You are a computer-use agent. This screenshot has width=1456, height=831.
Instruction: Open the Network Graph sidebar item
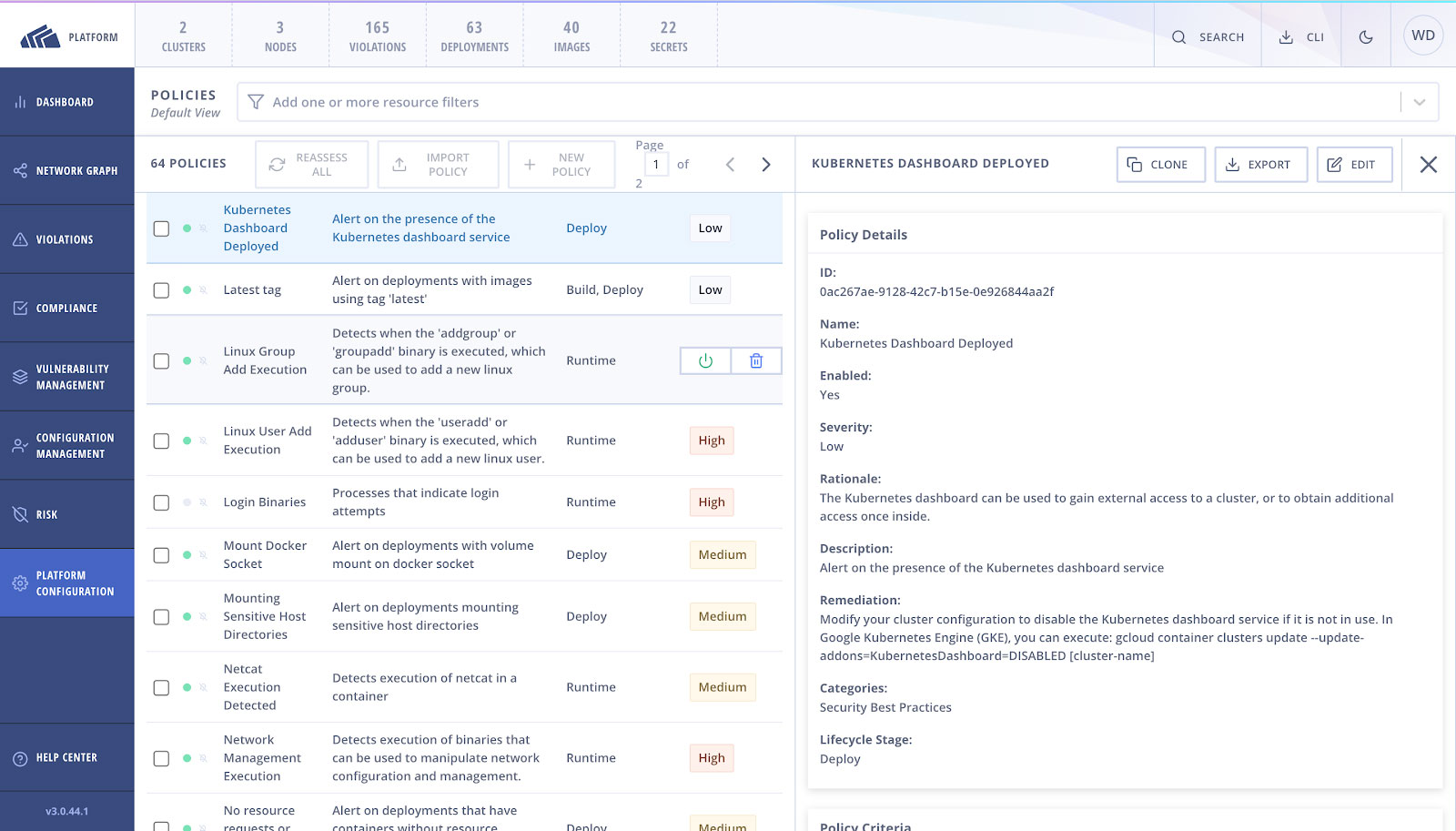pyautogui.click(x=67, y=171)
